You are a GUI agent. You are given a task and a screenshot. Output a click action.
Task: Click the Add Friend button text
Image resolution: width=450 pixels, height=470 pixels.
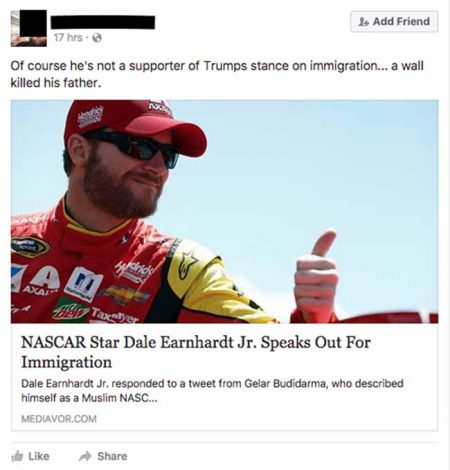[401, 21]
